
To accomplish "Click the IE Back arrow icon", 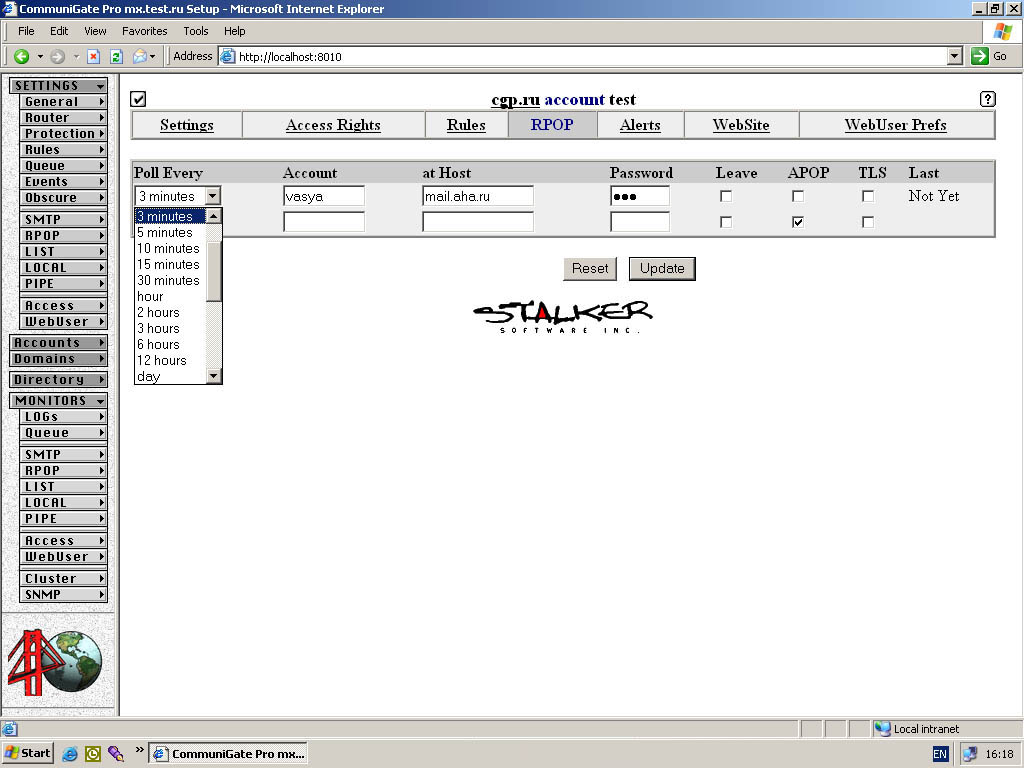I will [22, 57].
